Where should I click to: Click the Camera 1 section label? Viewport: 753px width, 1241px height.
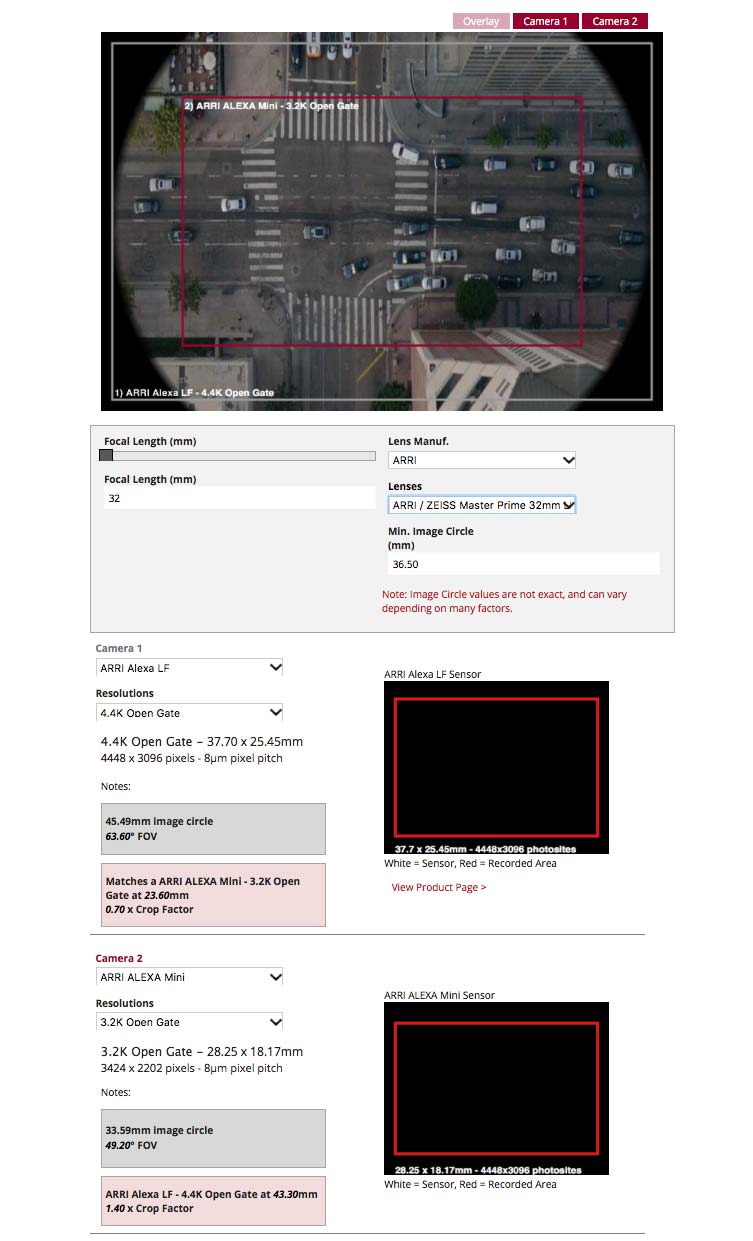tap(119, 648)
